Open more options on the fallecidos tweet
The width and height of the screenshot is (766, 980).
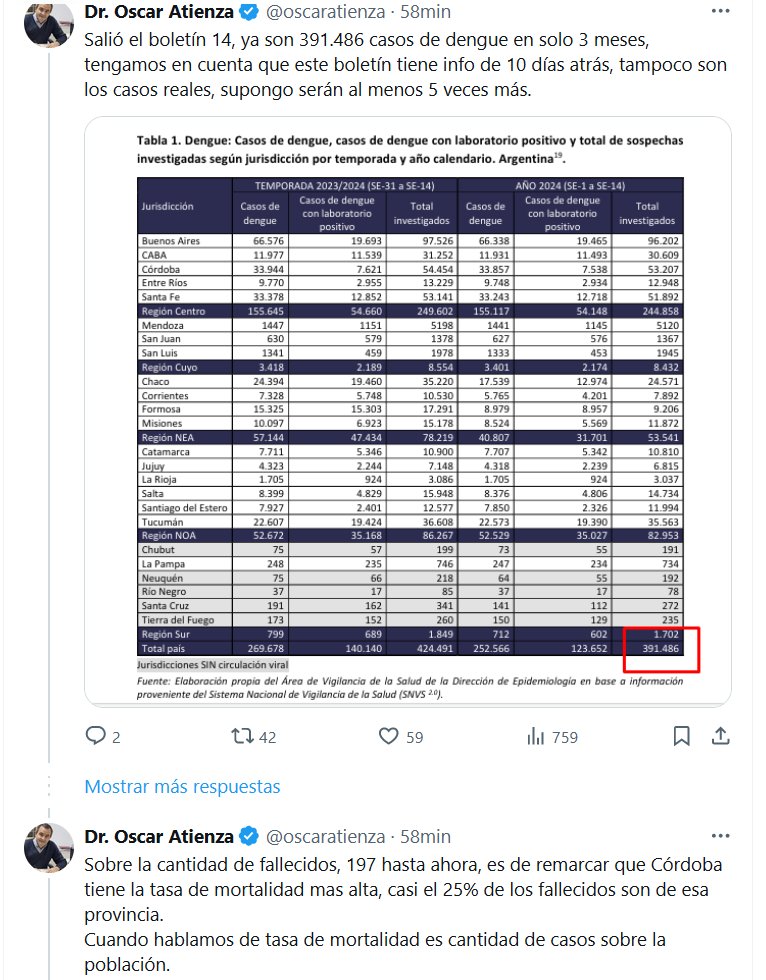[719, 835]
